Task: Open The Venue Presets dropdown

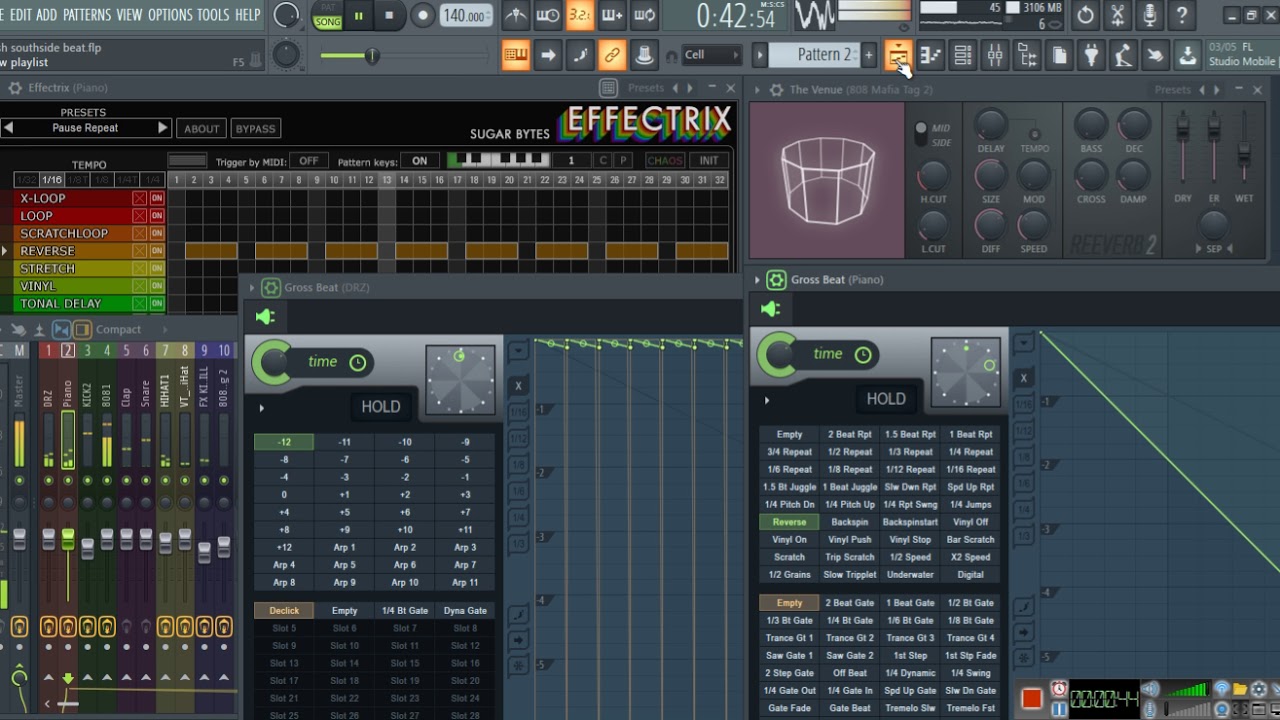Action: [1172, 89]
